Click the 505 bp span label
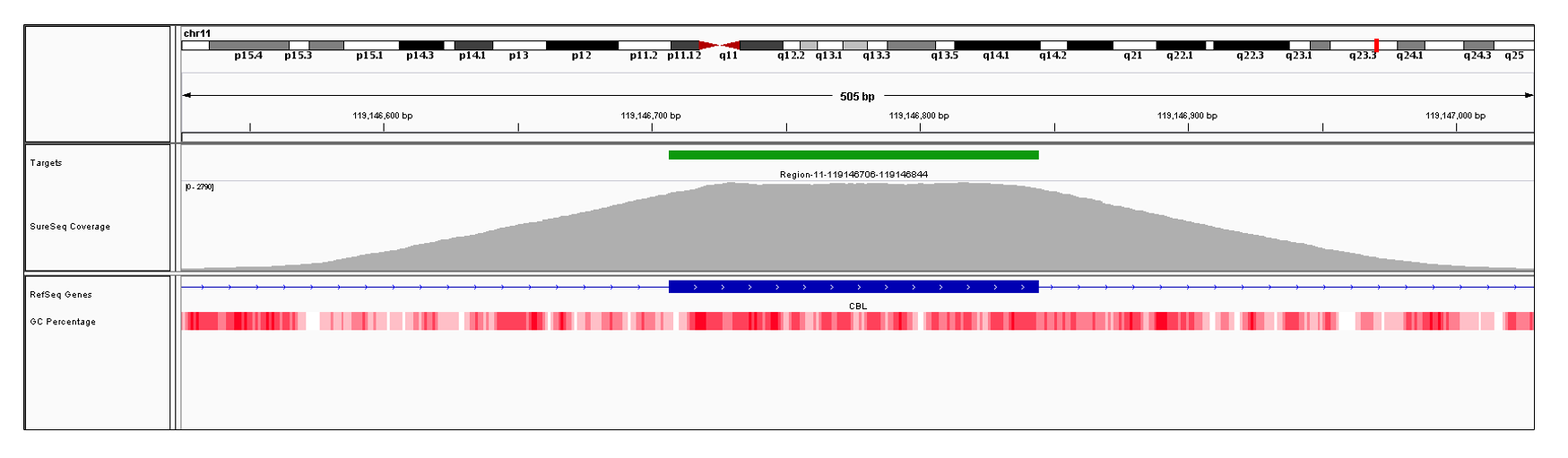 (857, 97)
